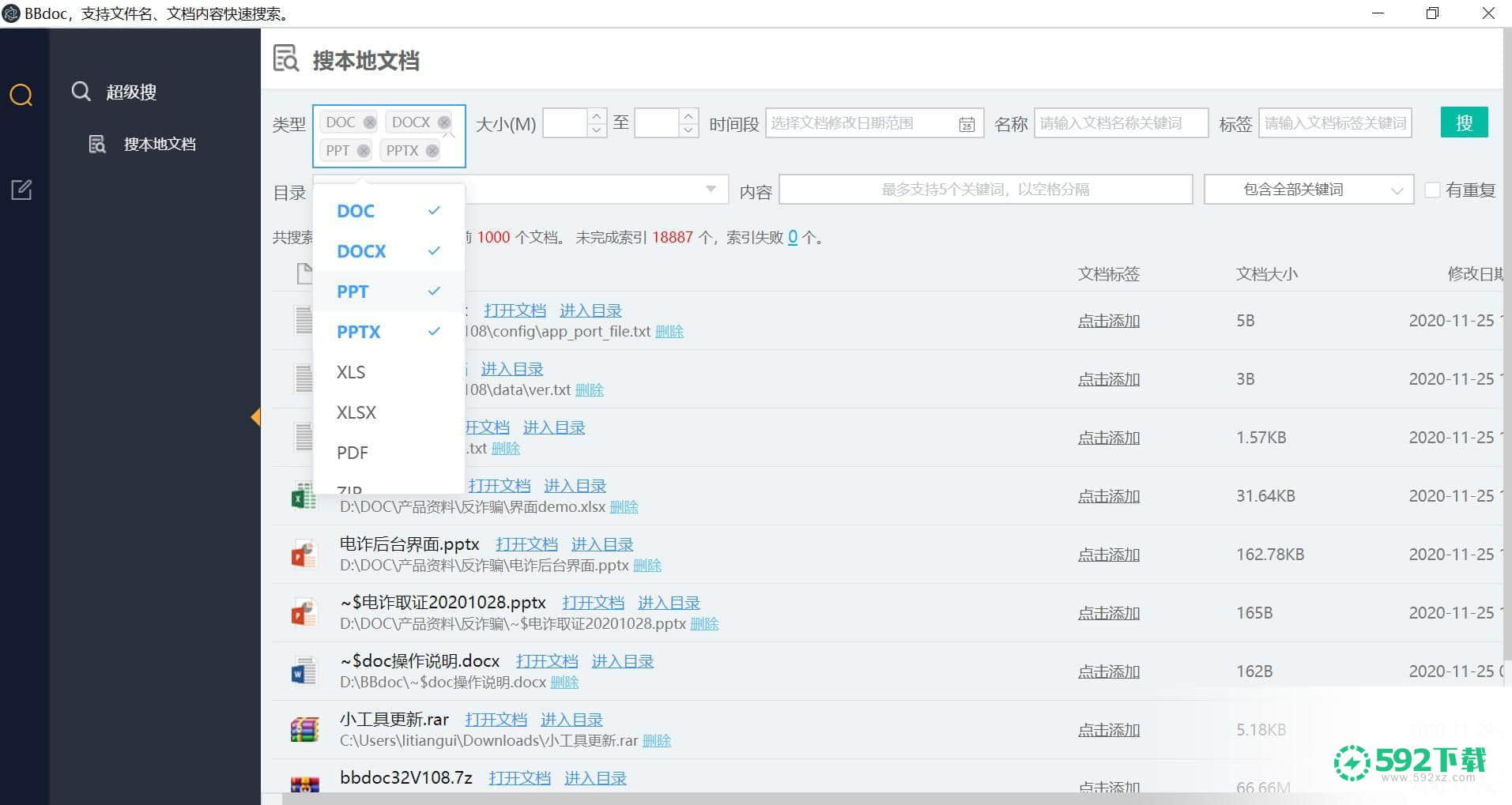Viewport: 1512px width, 805px height.
Task: Open the index failure count link 0
Action: (x=793, y=237)
